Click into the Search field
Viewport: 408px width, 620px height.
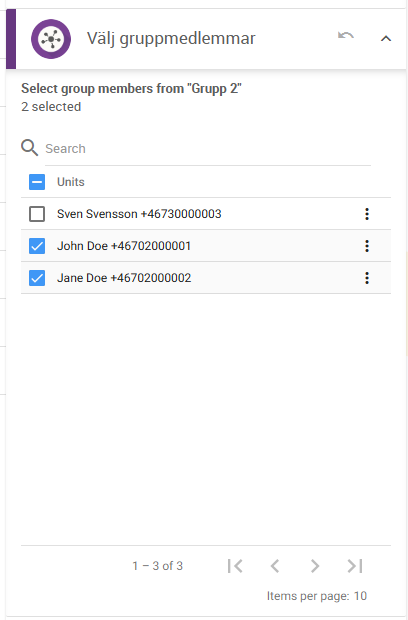(208, 149)
